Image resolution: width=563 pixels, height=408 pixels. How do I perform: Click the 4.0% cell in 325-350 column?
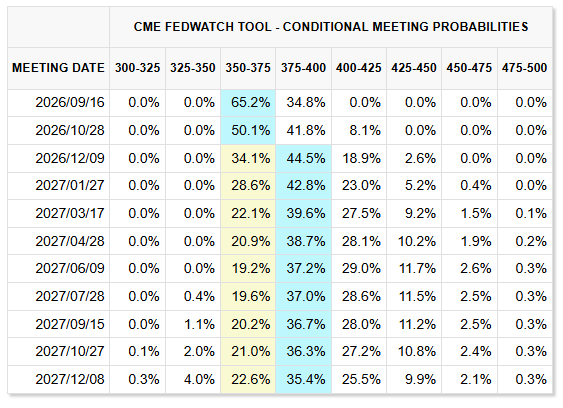click(x=193, y=379)
